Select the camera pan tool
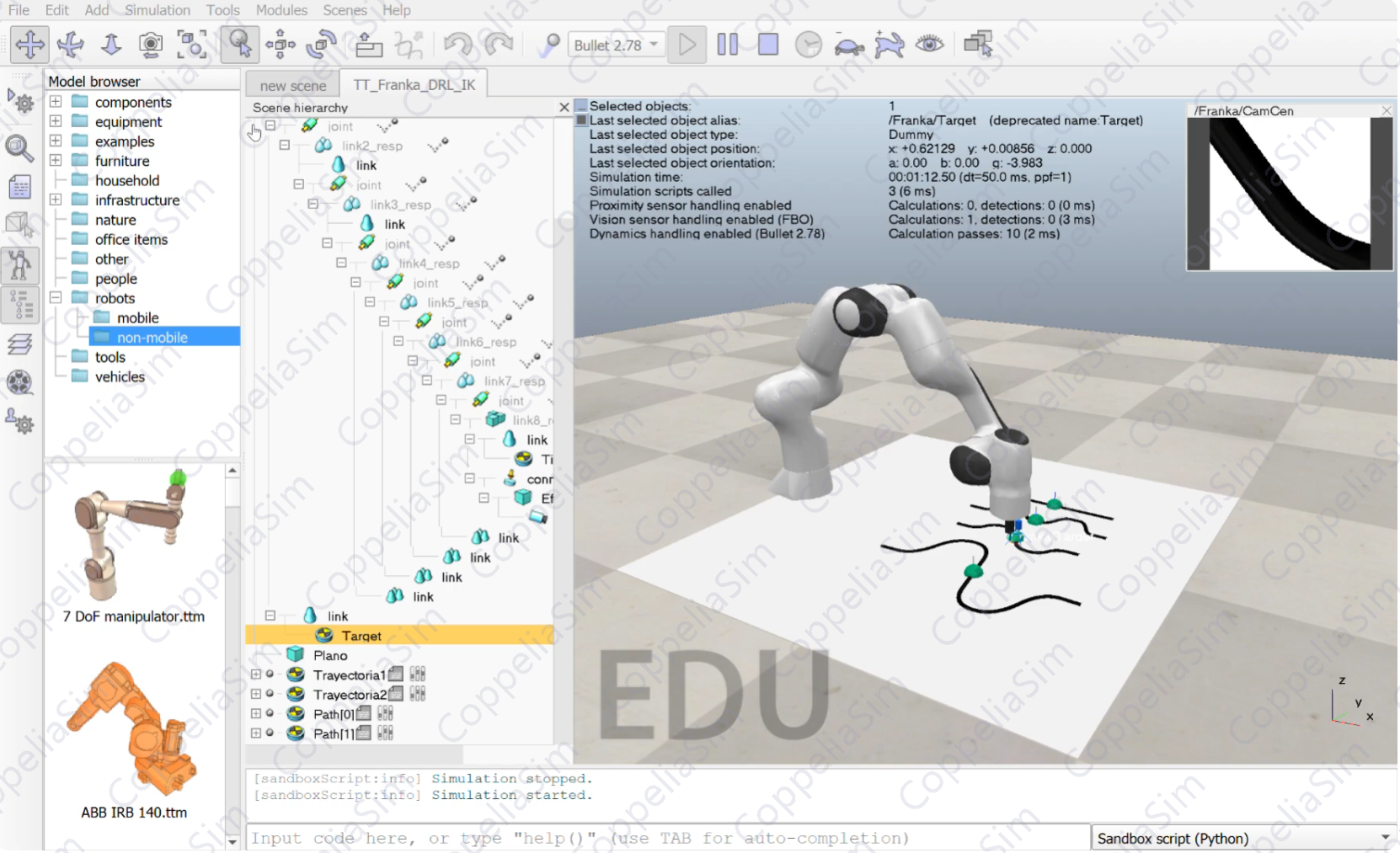The height and width of the screenshot is (853, 1400). (29, 44)
